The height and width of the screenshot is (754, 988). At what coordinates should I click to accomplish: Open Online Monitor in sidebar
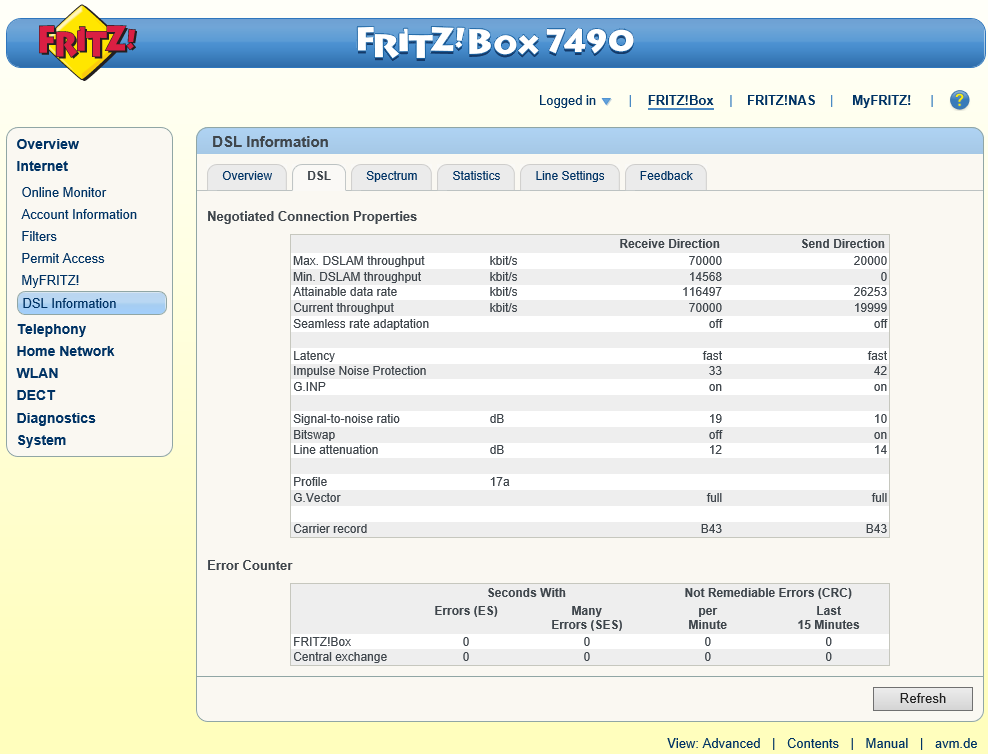(64, 192)
